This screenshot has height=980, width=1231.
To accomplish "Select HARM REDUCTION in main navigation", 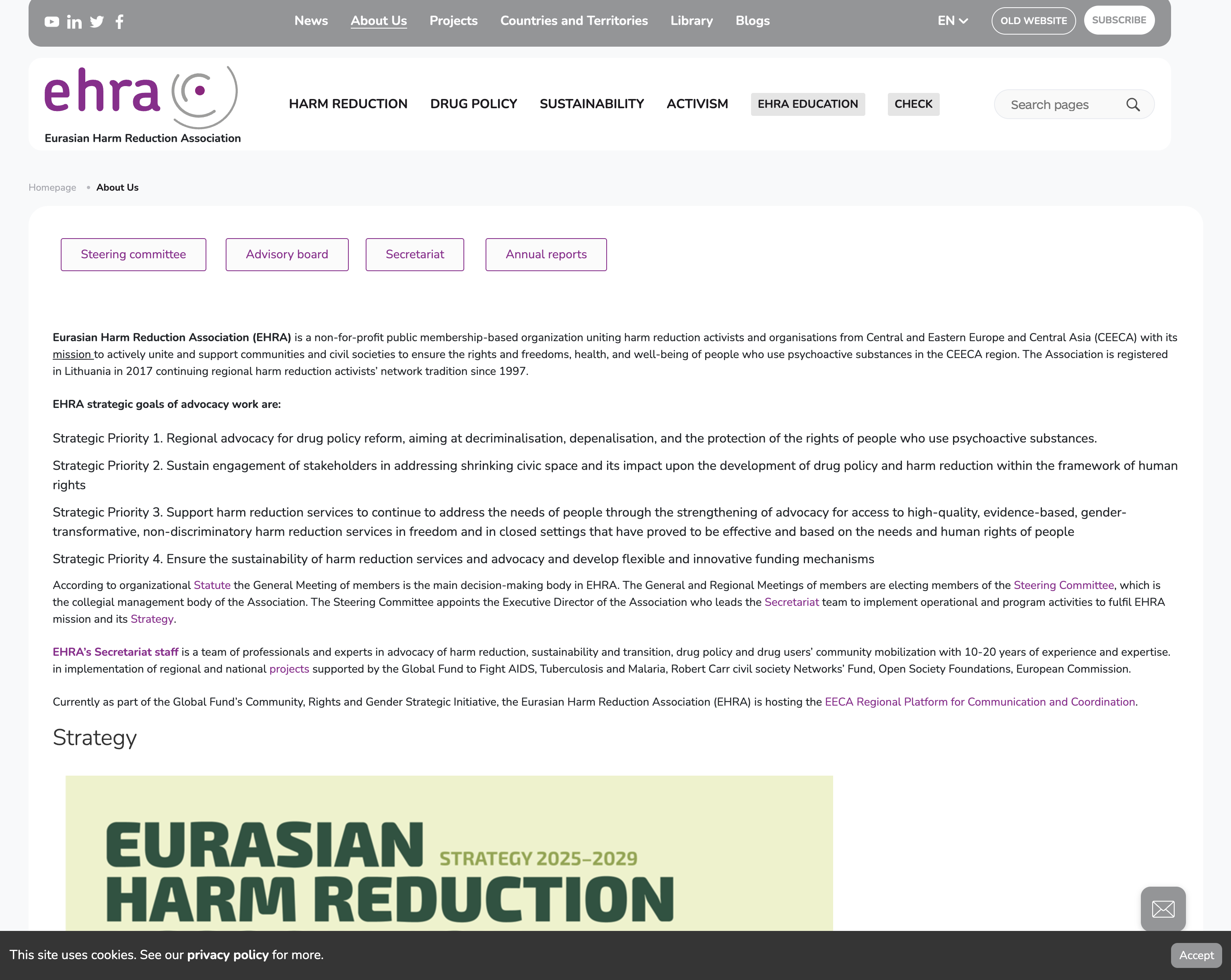I will click(348, 104).
